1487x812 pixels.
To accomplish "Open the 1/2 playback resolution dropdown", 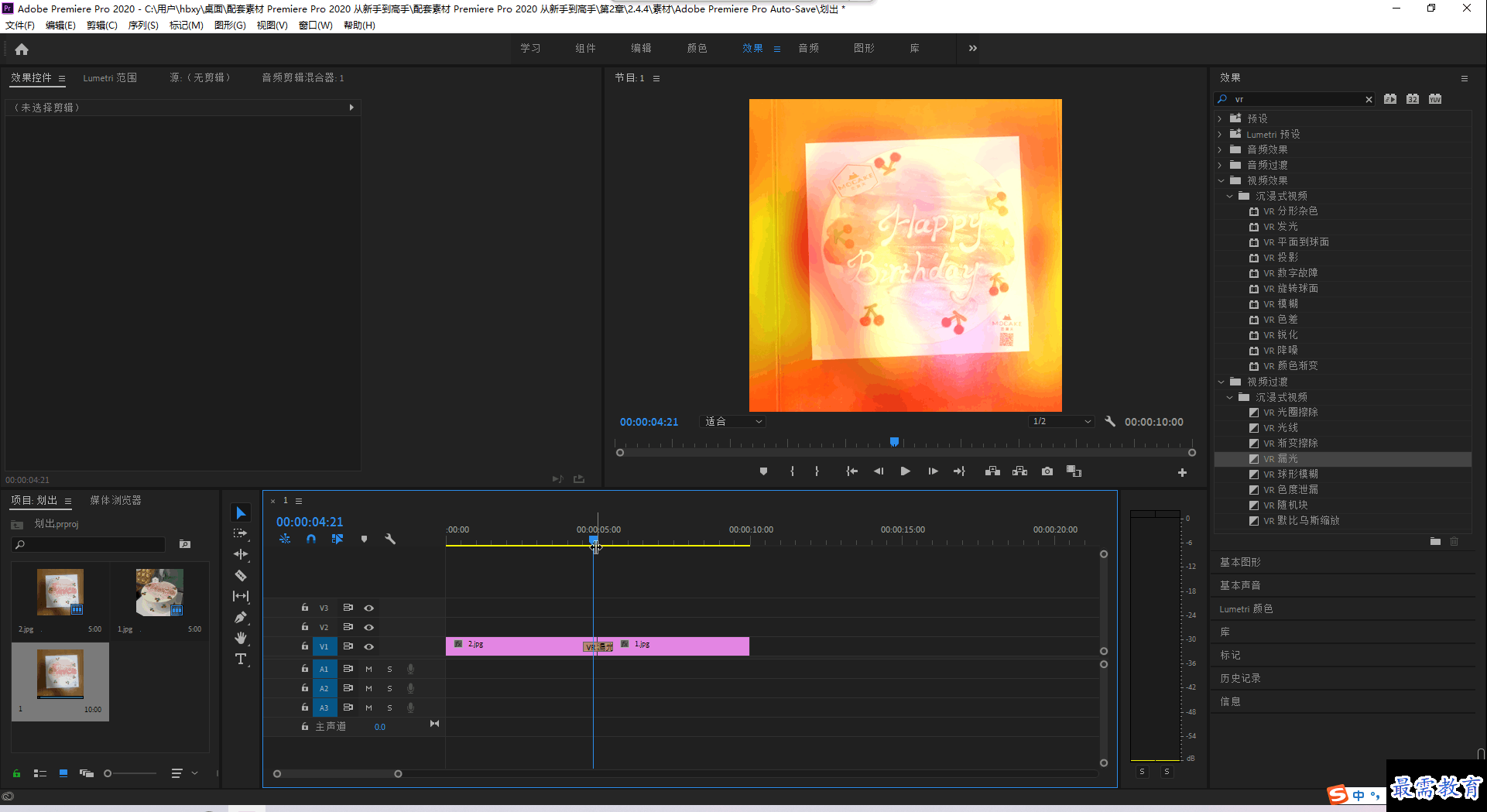I will coord(1061,422).
